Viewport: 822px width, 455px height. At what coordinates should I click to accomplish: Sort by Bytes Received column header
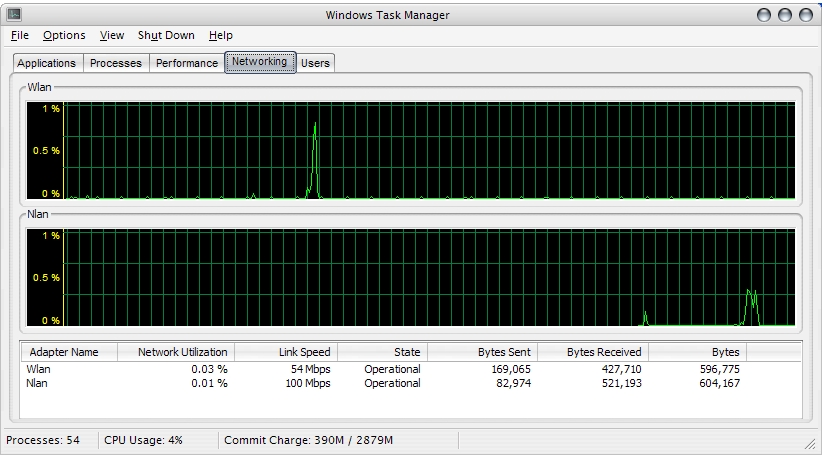click(593, 352)
